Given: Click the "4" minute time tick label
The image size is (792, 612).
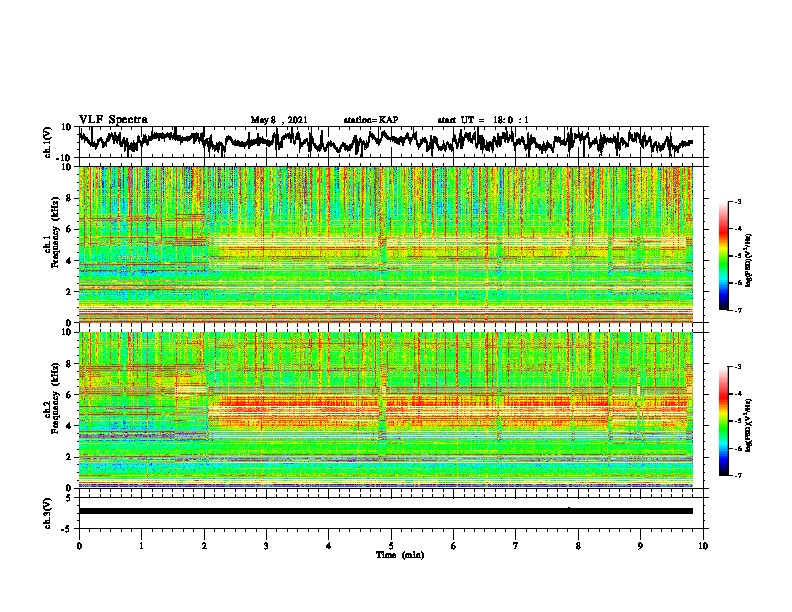Looking at the screenshot, I should click(x=329, y=546).
